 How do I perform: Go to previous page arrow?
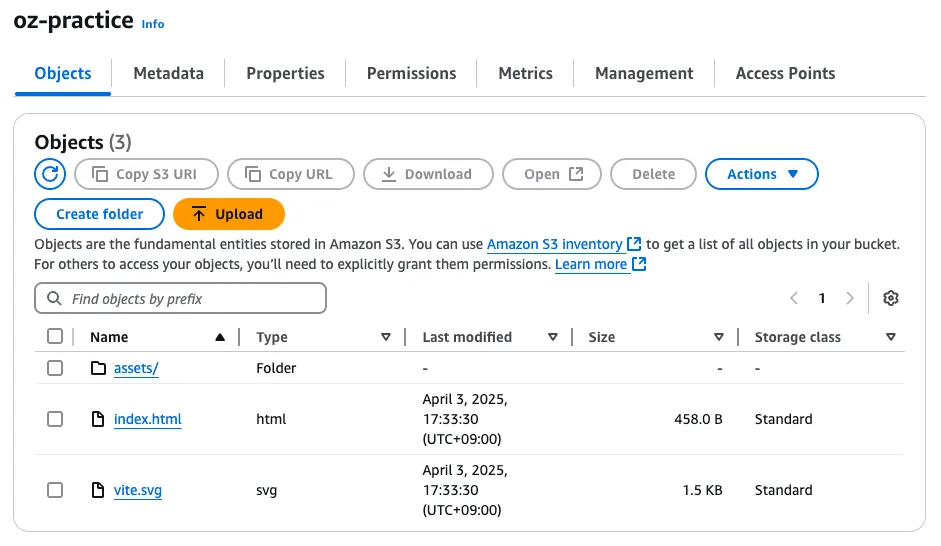pyautogui.click(x=794, y=298)
